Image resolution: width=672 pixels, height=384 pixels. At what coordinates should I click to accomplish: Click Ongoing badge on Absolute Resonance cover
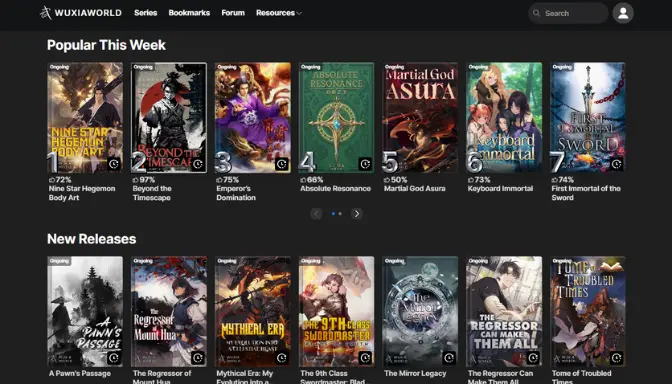click(310, 67)
